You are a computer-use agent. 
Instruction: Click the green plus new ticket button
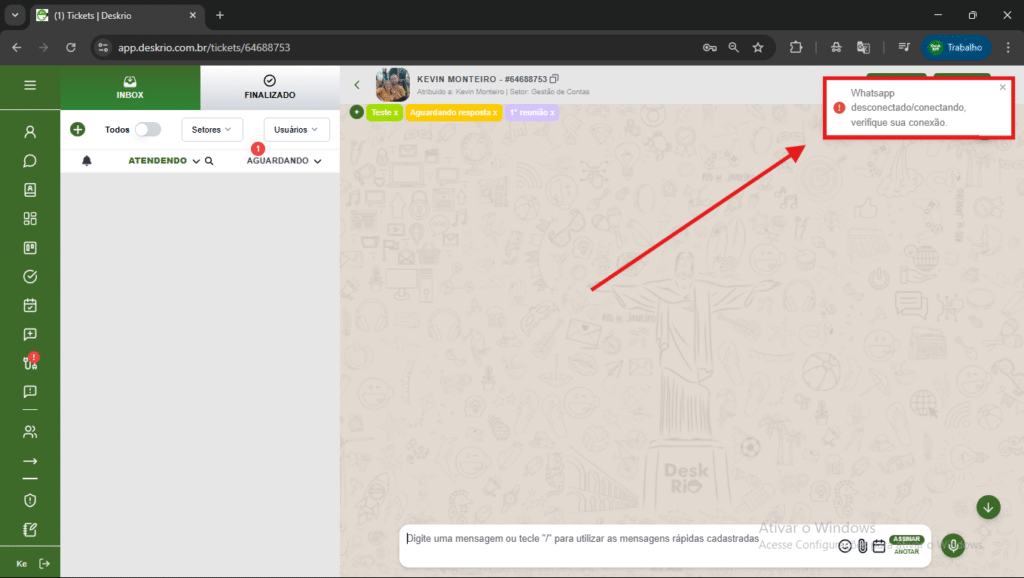(78, 129)
